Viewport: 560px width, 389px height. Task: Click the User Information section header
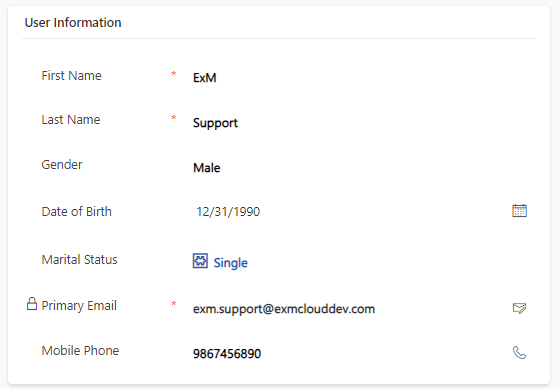pos(73,23)
